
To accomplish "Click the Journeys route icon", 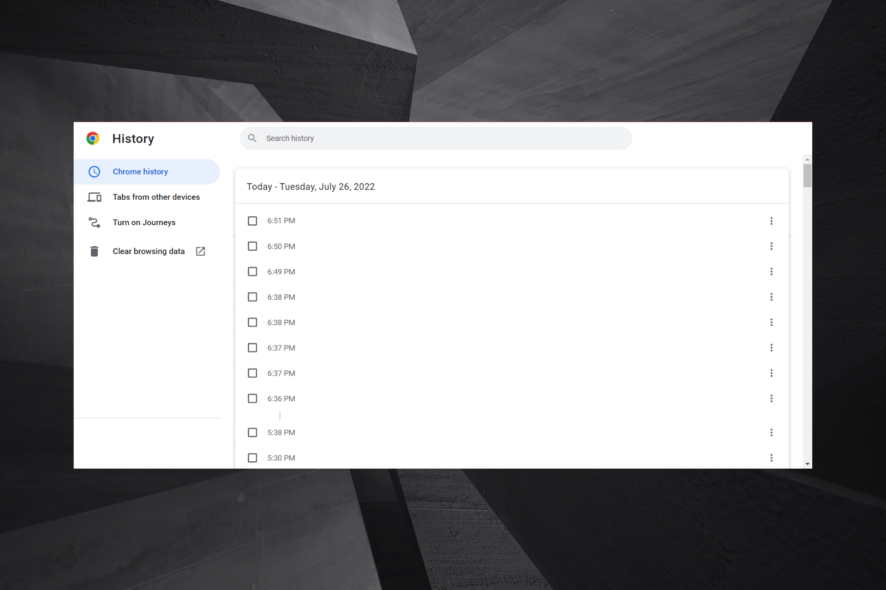I will (x=94, y=222).
